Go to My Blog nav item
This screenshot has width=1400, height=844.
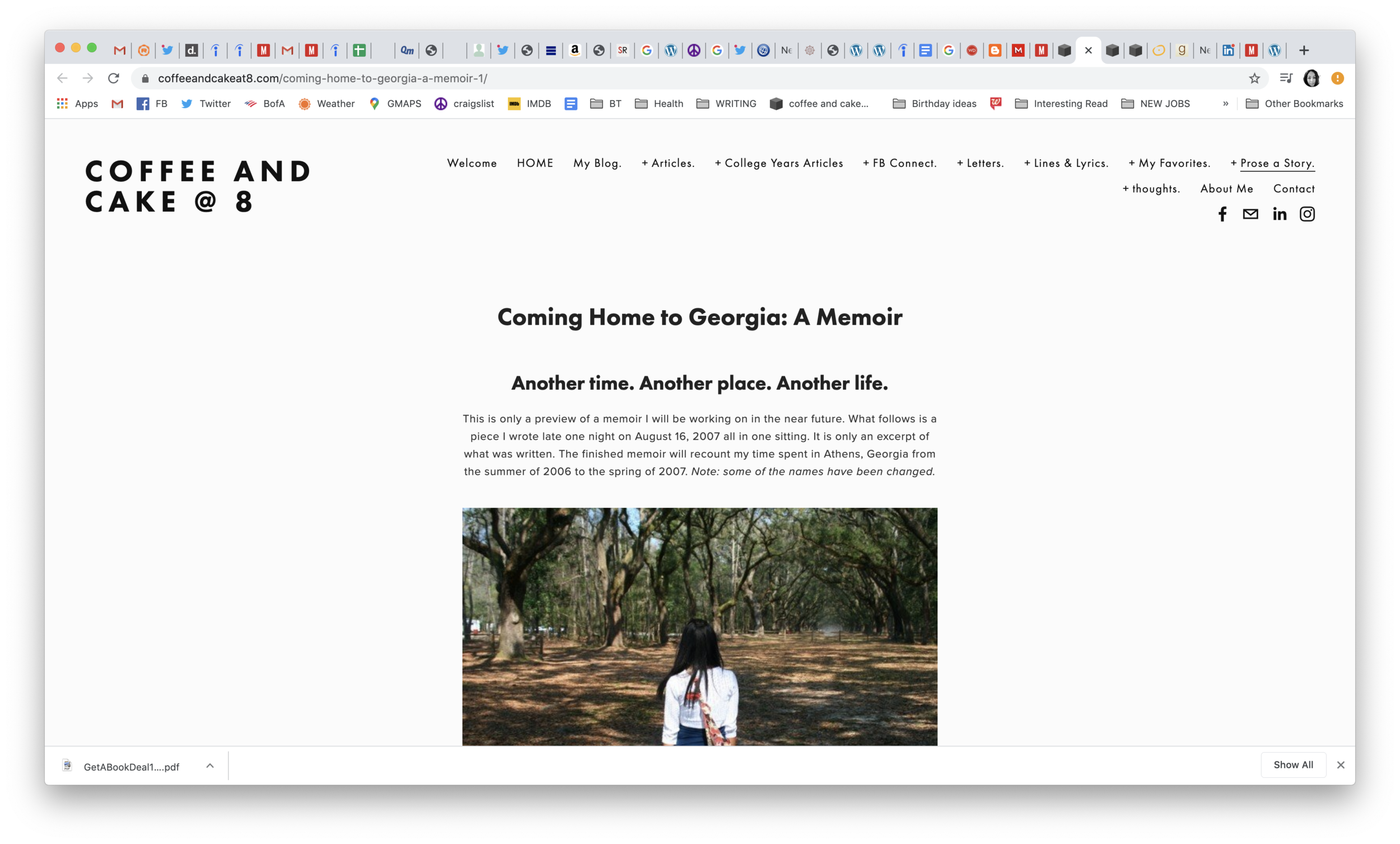pos(596,163)
